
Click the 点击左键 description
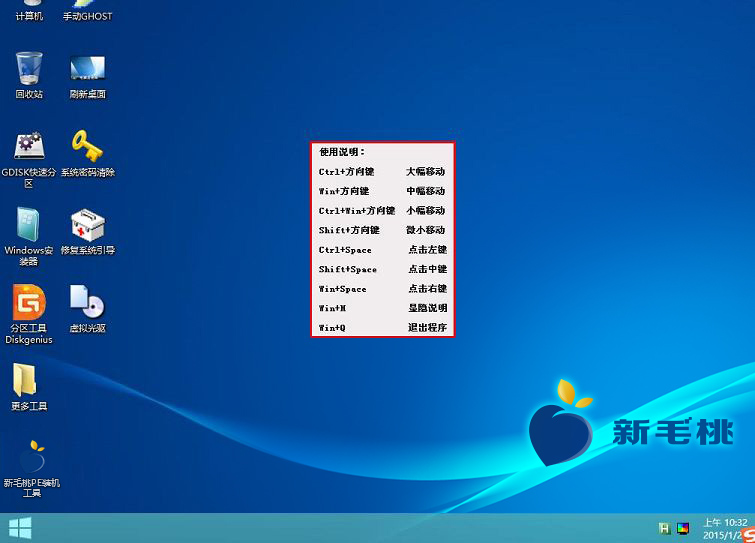click(x=428, y=250)
